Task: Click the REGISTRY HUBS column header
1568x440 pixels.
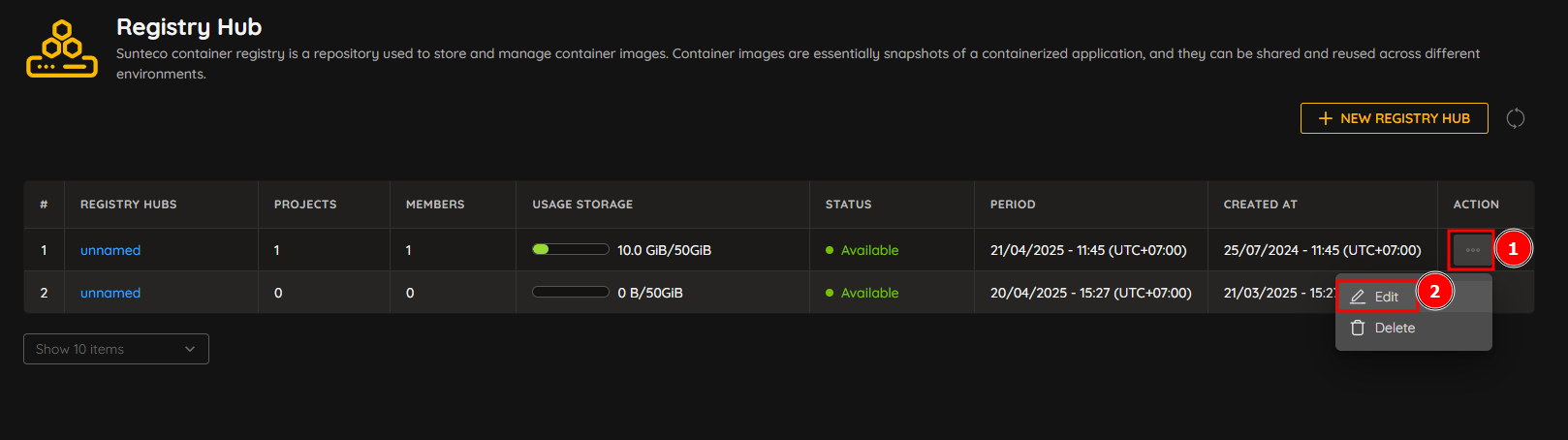Action: pos(129,204)
